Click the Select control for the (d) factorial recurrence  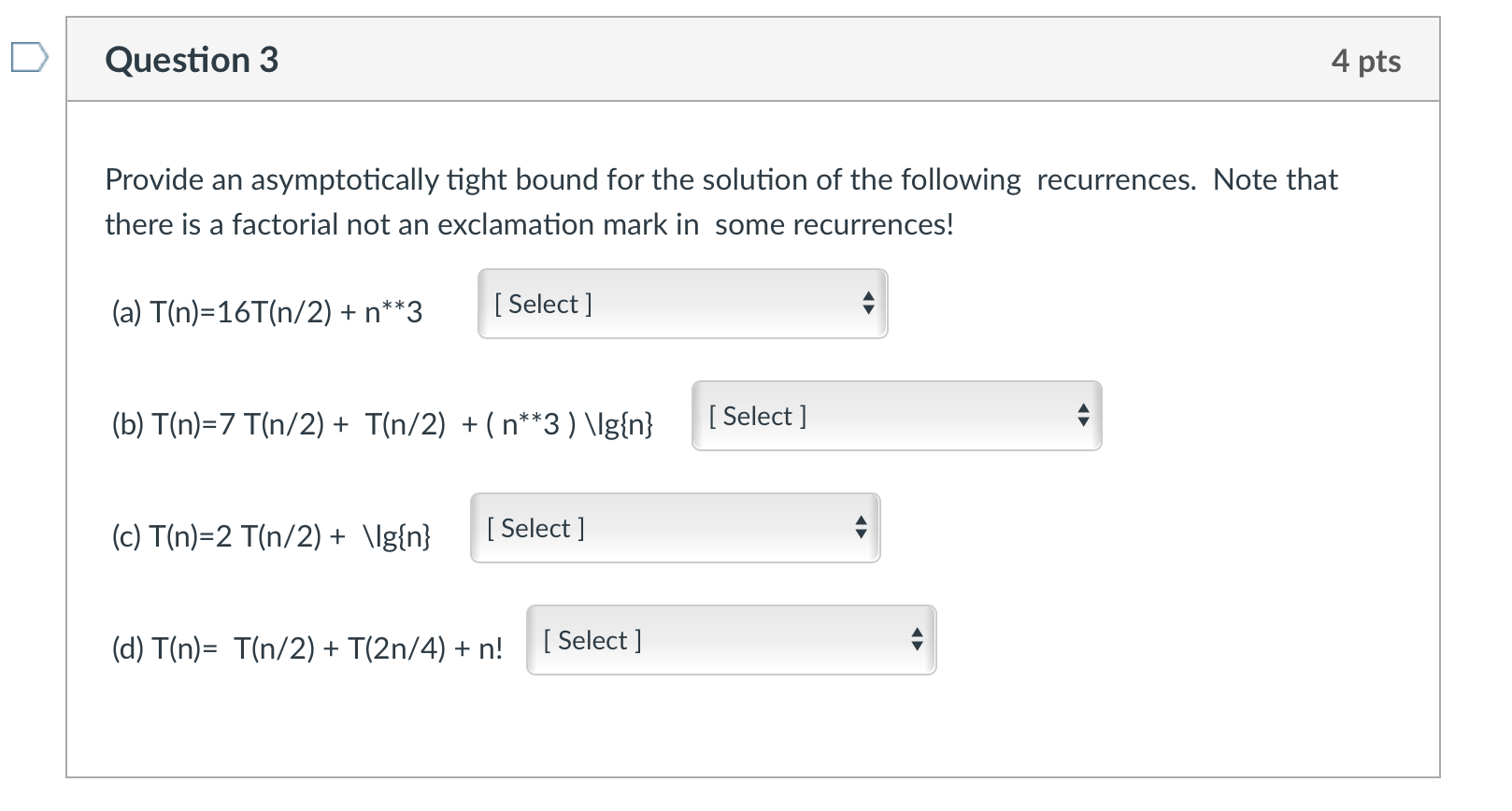click(x=731, y=640)
